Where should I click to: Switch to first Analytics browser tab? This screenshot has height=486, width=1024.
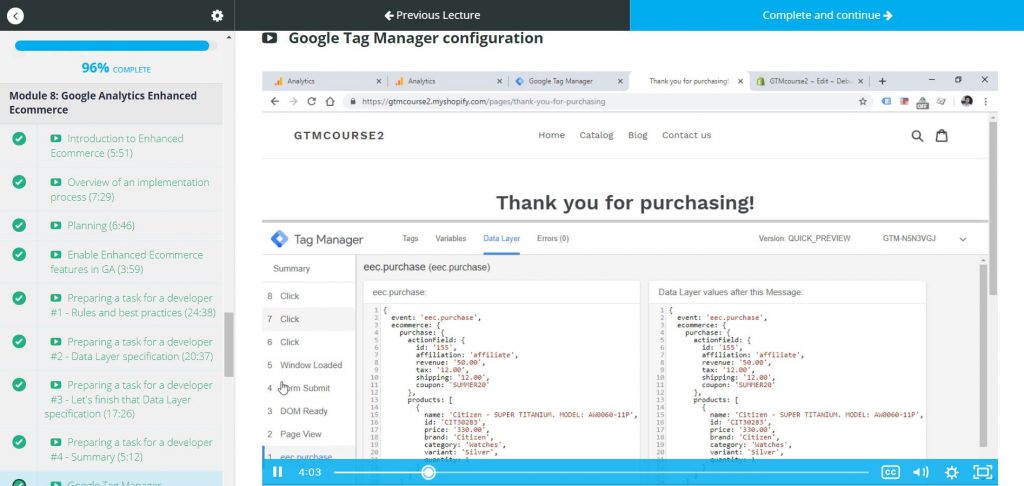click(x=324, y=81)
